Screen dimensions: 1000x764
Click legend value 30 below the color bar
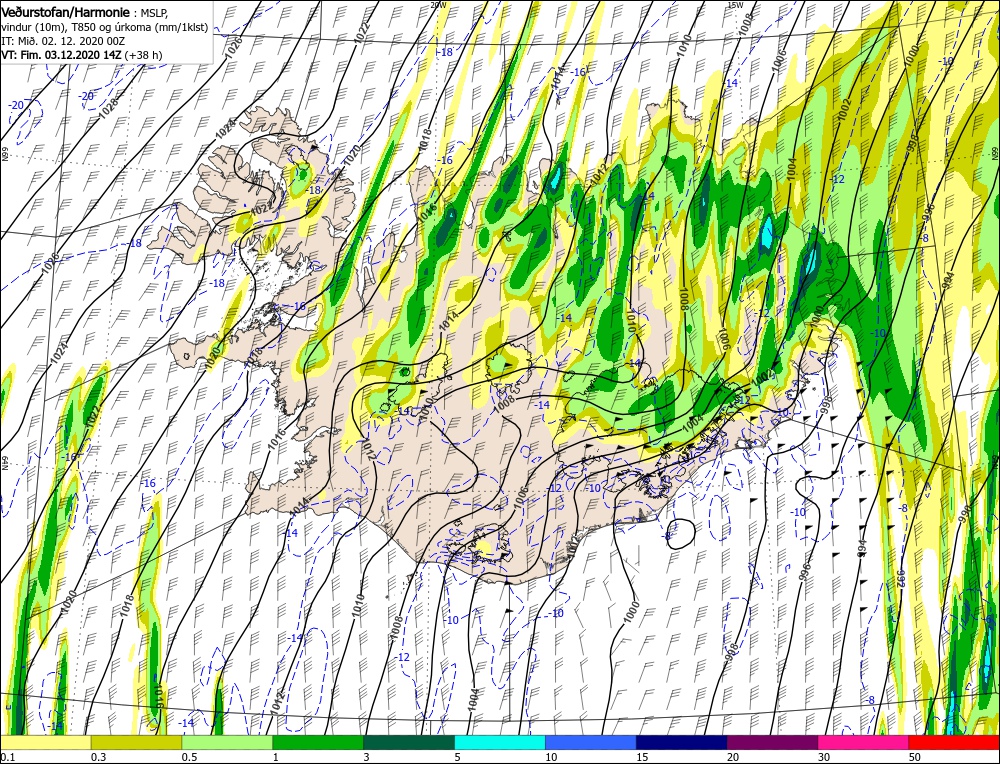pyautogui.click(x=824, y=757)
